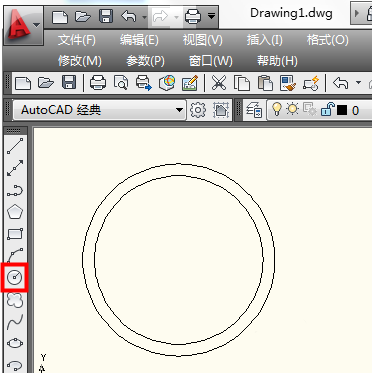
Task: Click Plot printer in quick access toolbar
Action: (x=193, y=16)
